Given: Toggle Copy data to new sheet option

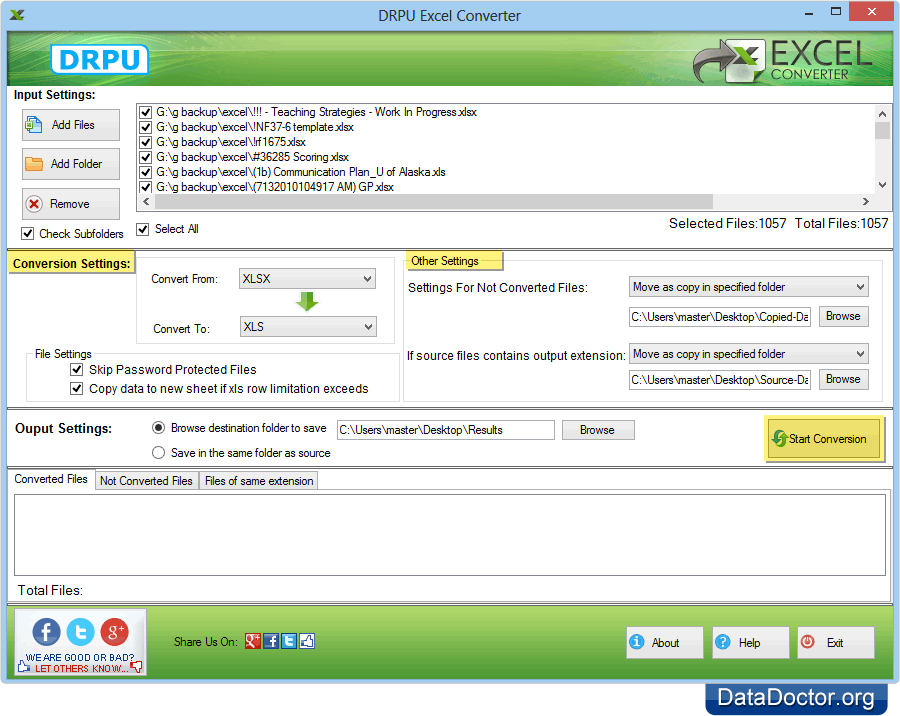Looking at the screenshot, I should pos(76,389).
